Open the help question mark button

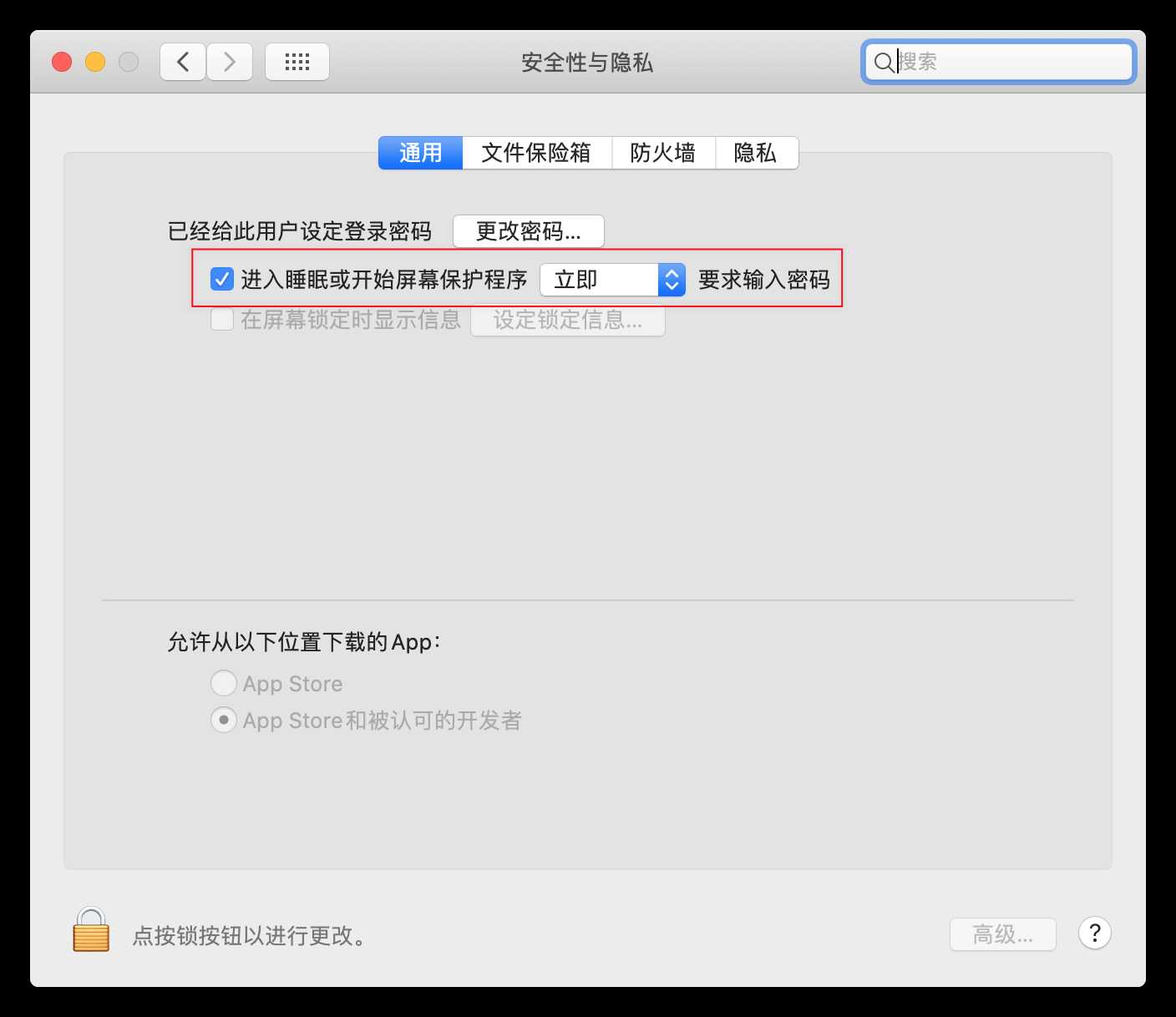(1094, 933)
